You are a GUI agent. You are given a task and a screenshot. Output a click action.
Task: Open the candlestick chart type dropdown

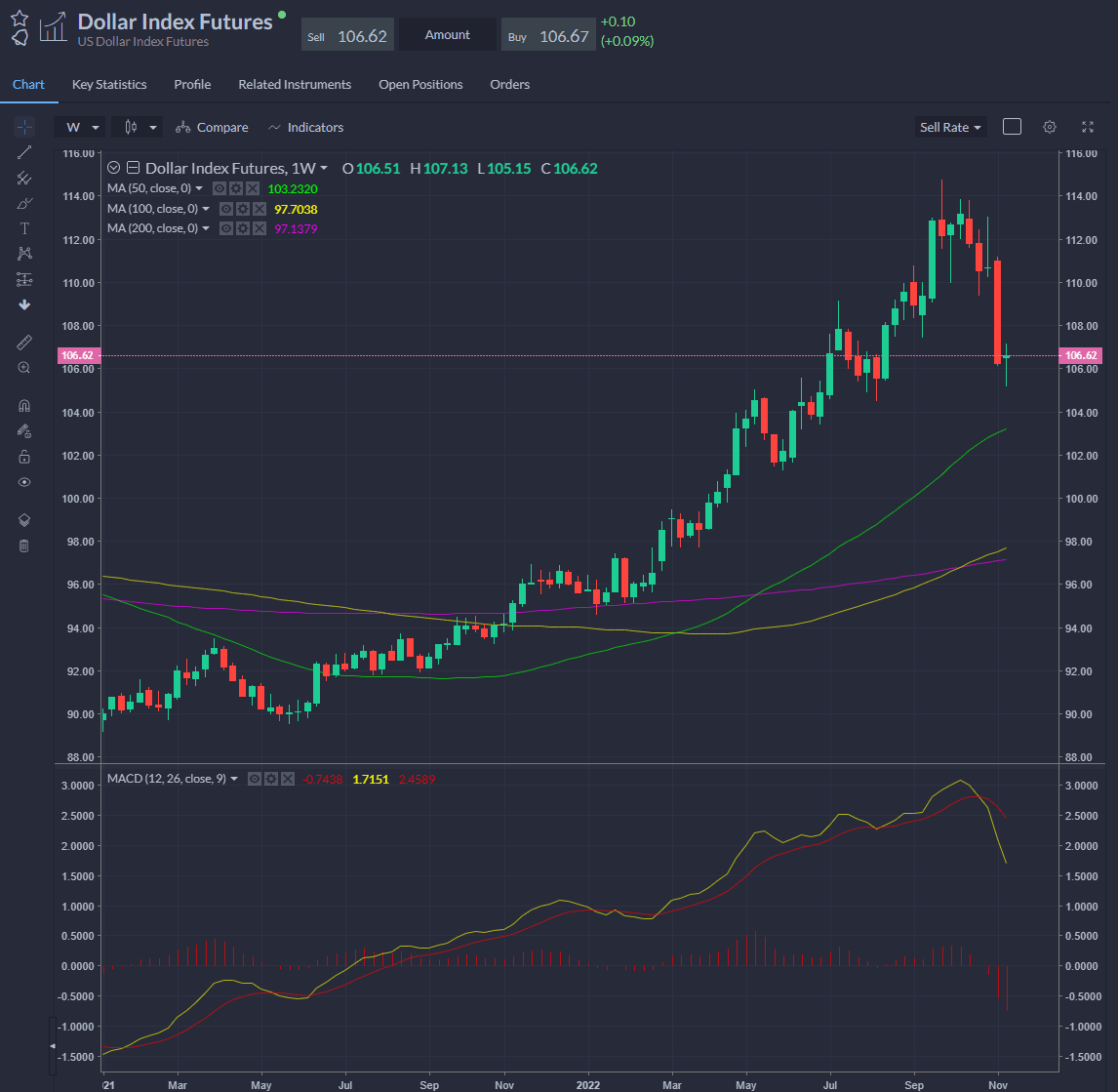point(139,127)
